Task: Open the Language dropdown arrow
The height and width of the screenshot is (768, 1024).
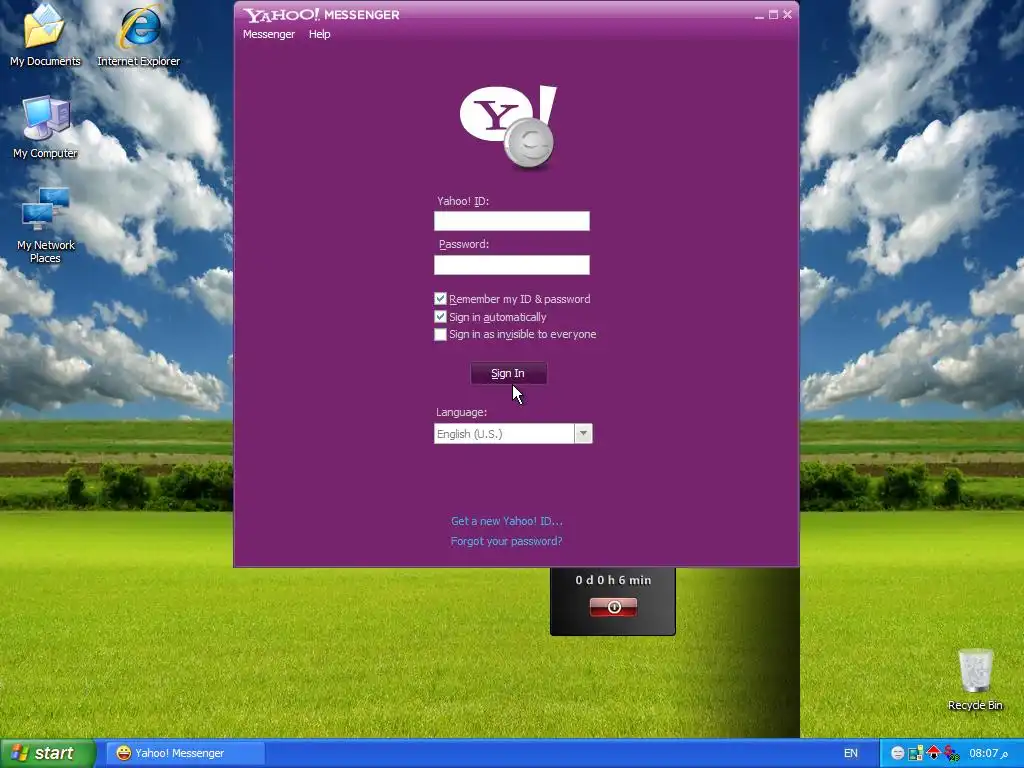Action: click(583, 434)
